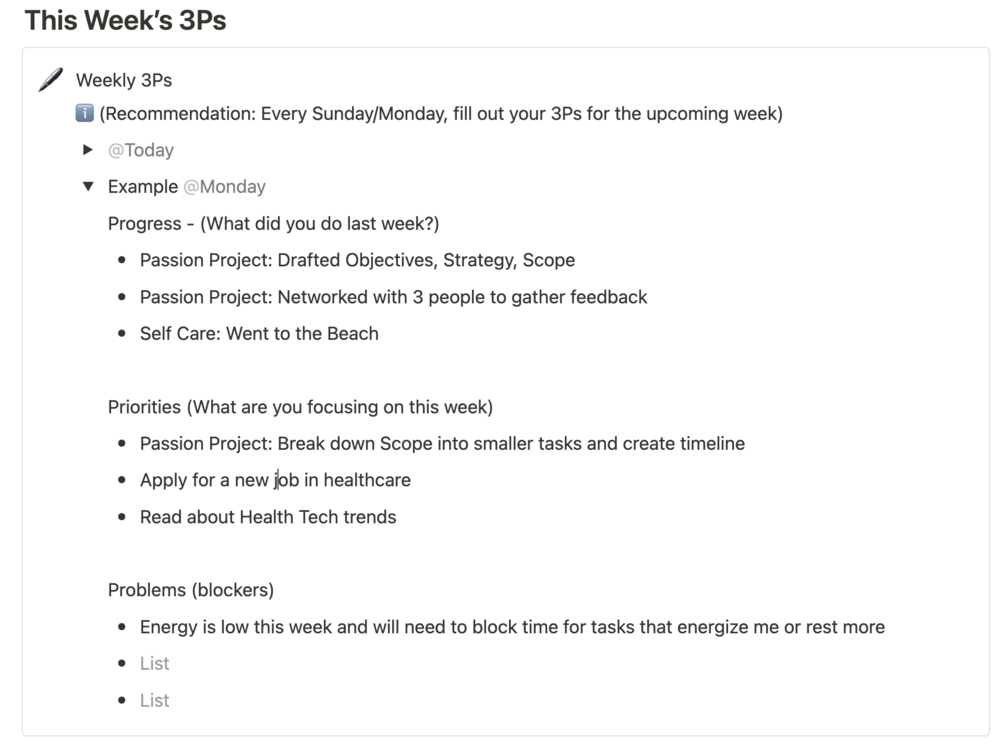Click the Break down Scope bullet text
The image size is (1005, 749).
pos(442,443)
